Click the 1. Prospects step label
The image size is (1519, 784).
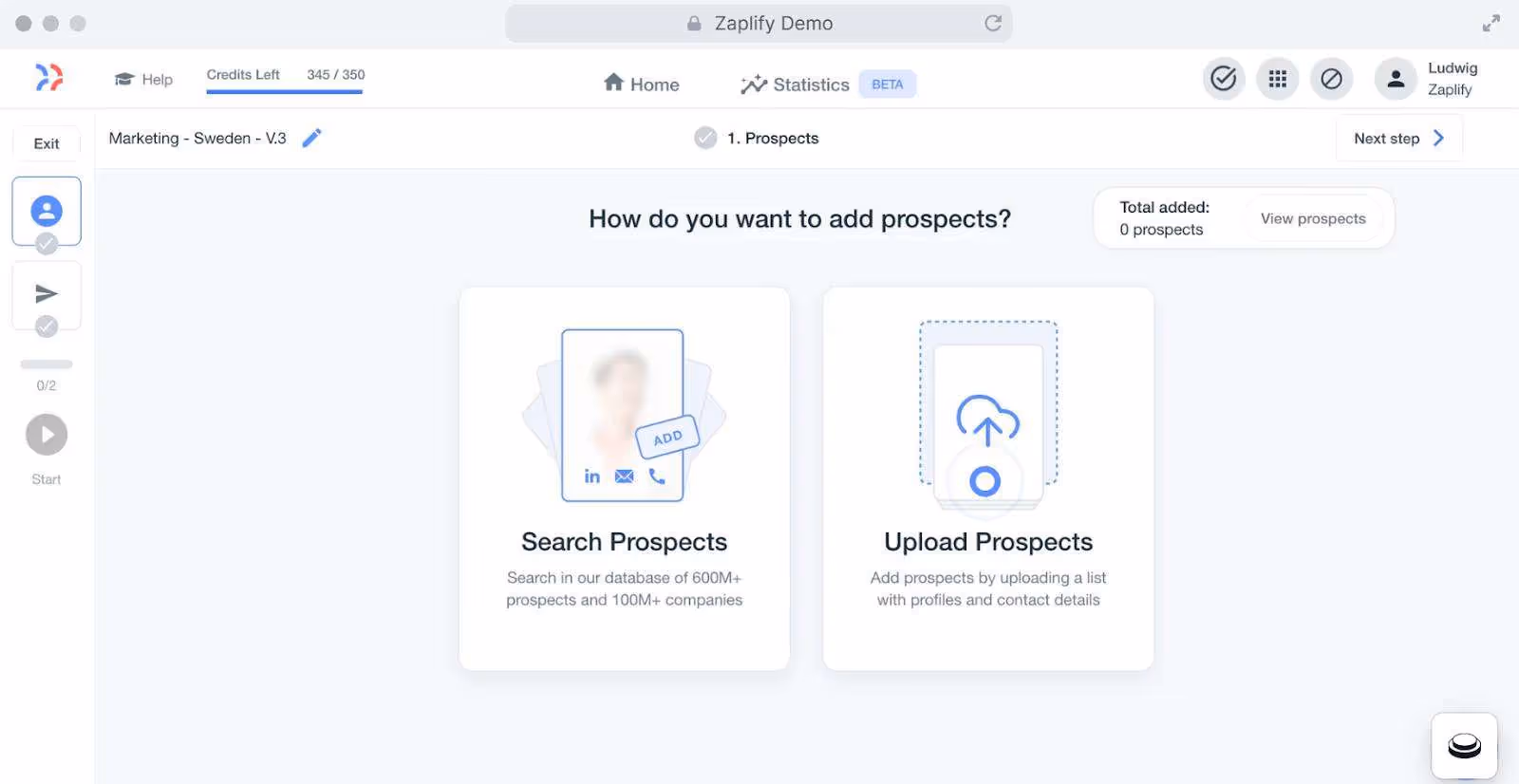pos(773,139)
